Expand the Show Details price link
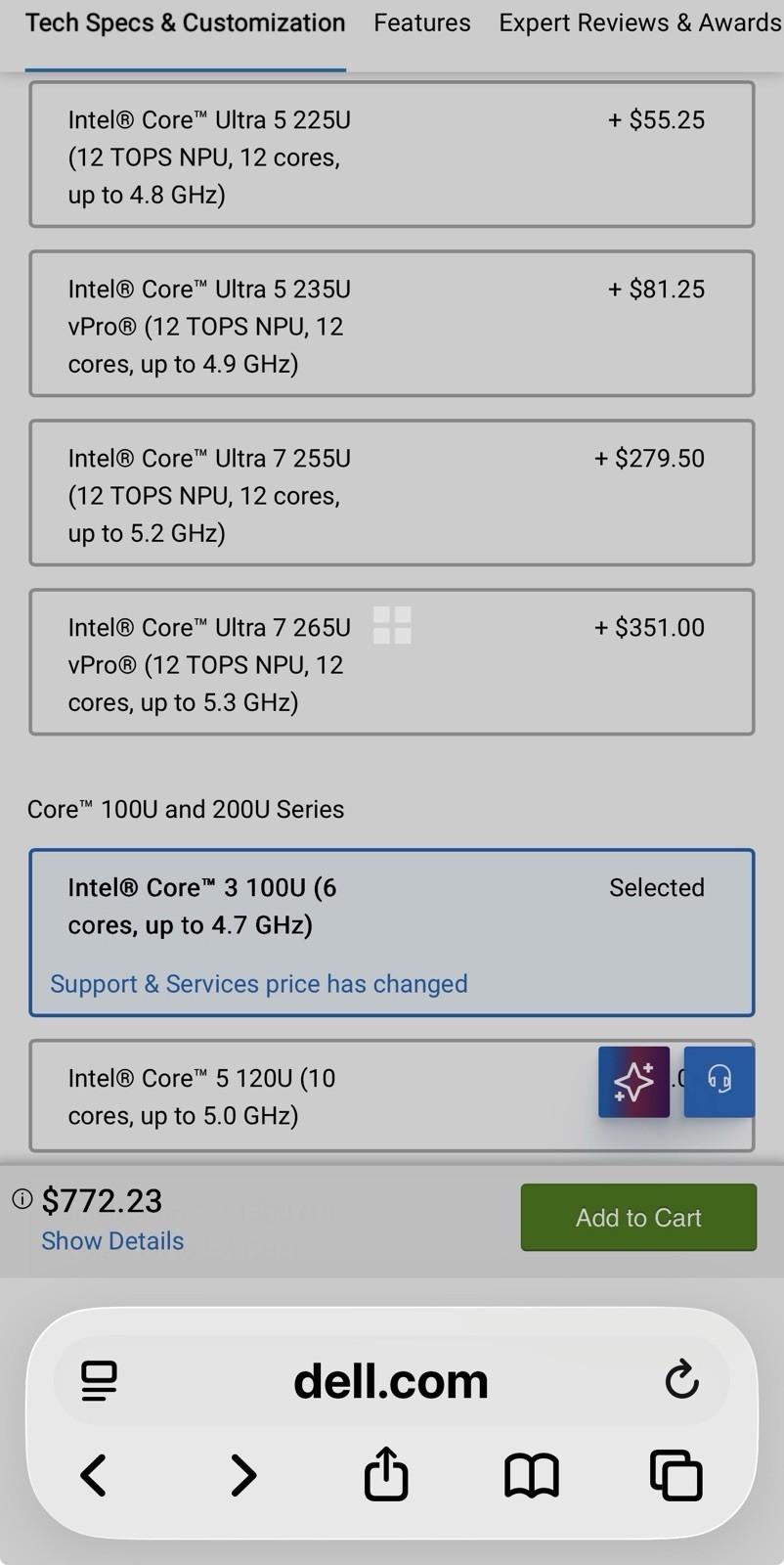The width and height of the screenshot is (784, 1565). [x=112, y=1240]
